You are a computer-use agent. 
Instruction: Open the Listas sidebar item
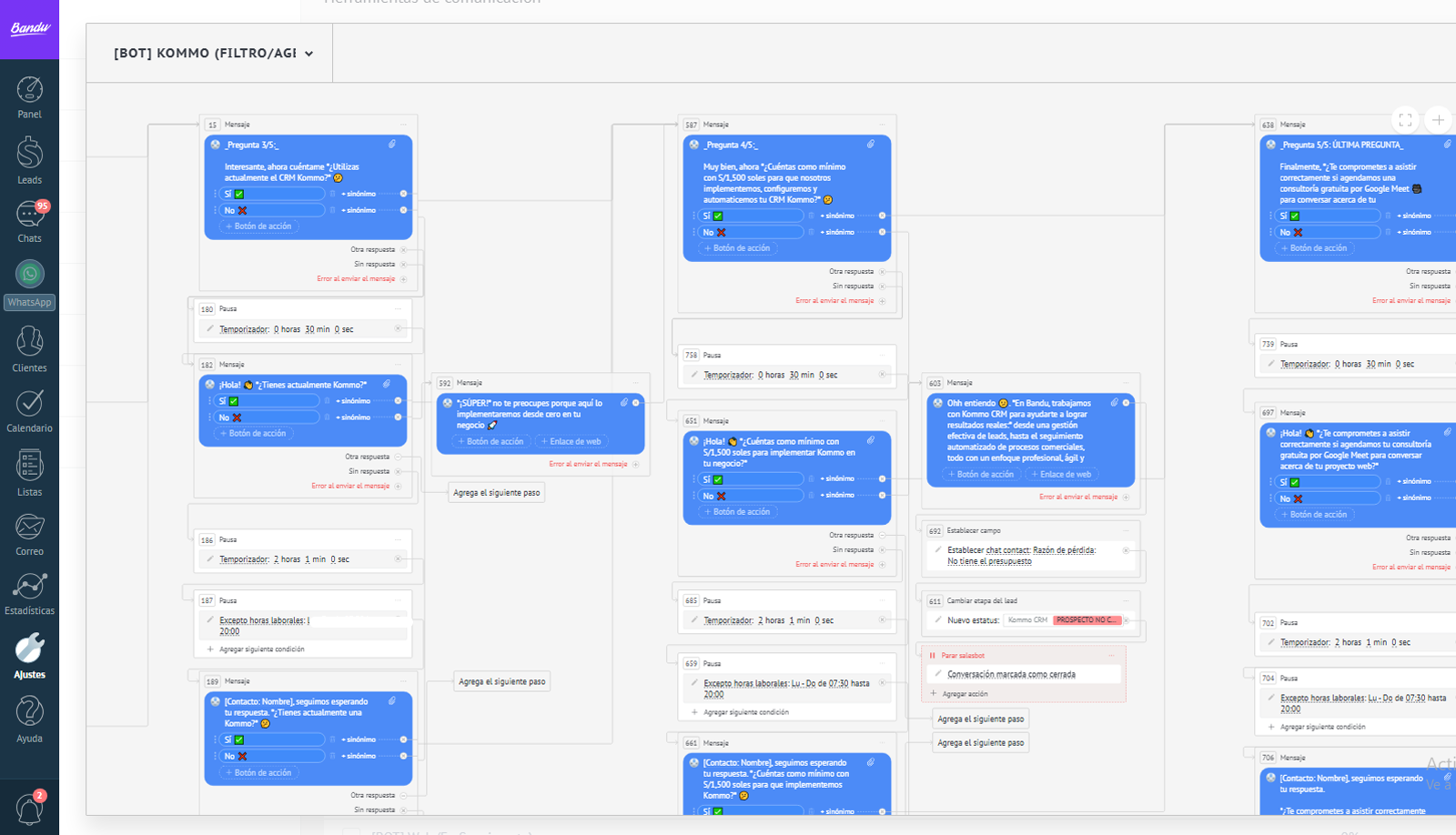coord(29,473)
